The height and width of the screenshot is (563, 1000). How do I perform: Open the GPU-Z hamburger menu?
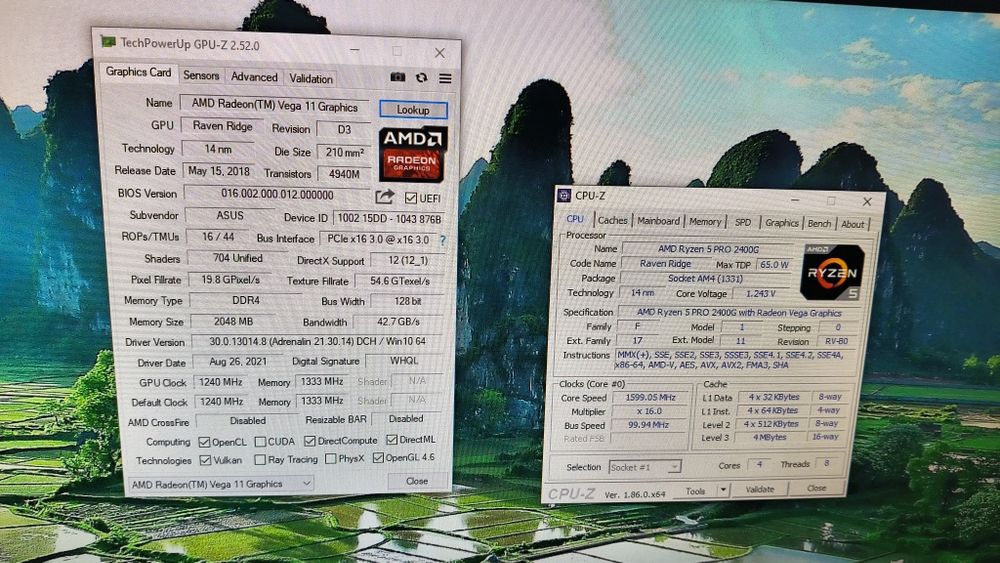[x=445, y=78]
